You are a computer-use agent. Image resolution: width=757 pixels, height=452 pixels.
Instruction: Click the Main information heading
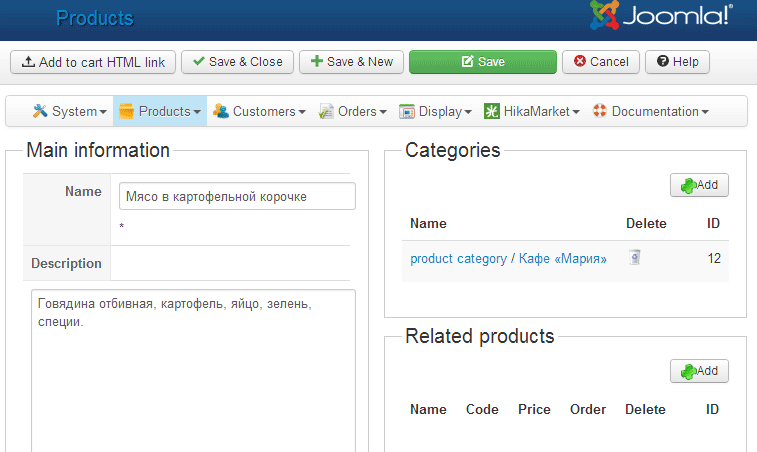click(x=98, y=150)
